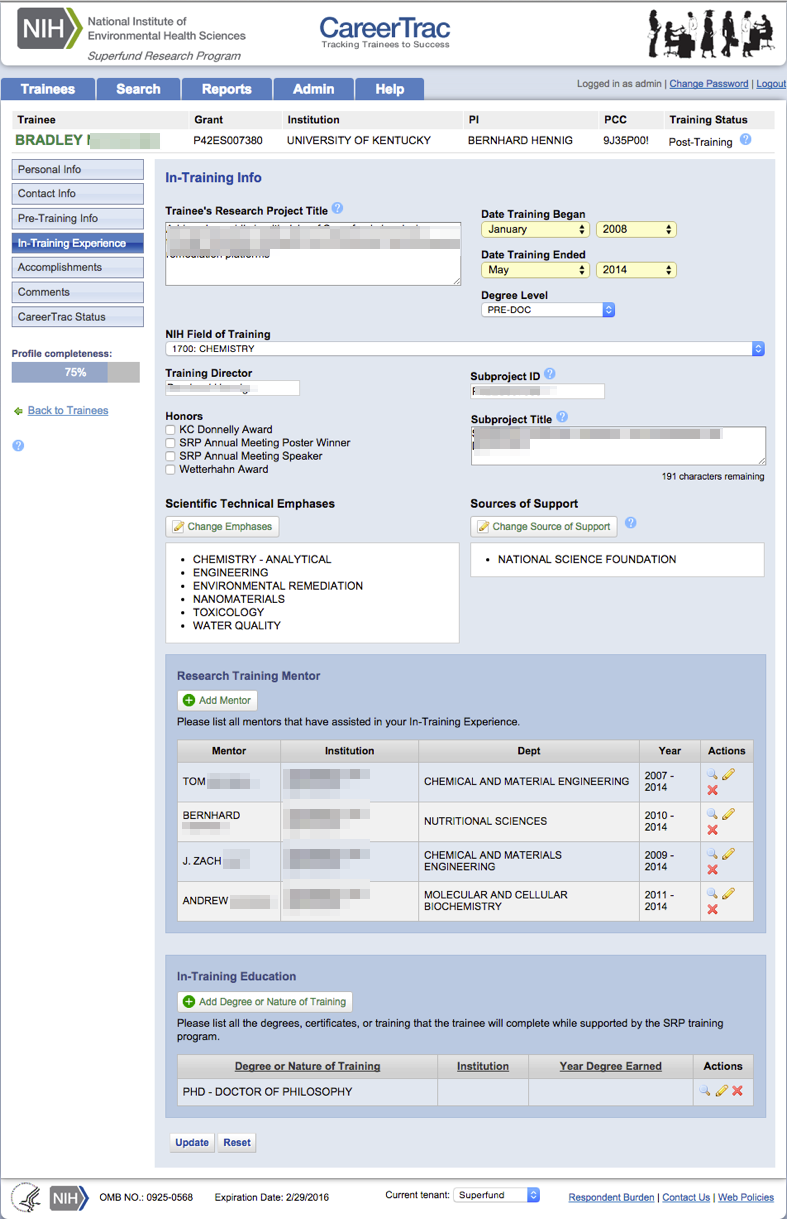The width and height of the screenshot is (787, 1219).
Task: Open the Date Training Ended month dropdown
Action: tap(535, 270)
